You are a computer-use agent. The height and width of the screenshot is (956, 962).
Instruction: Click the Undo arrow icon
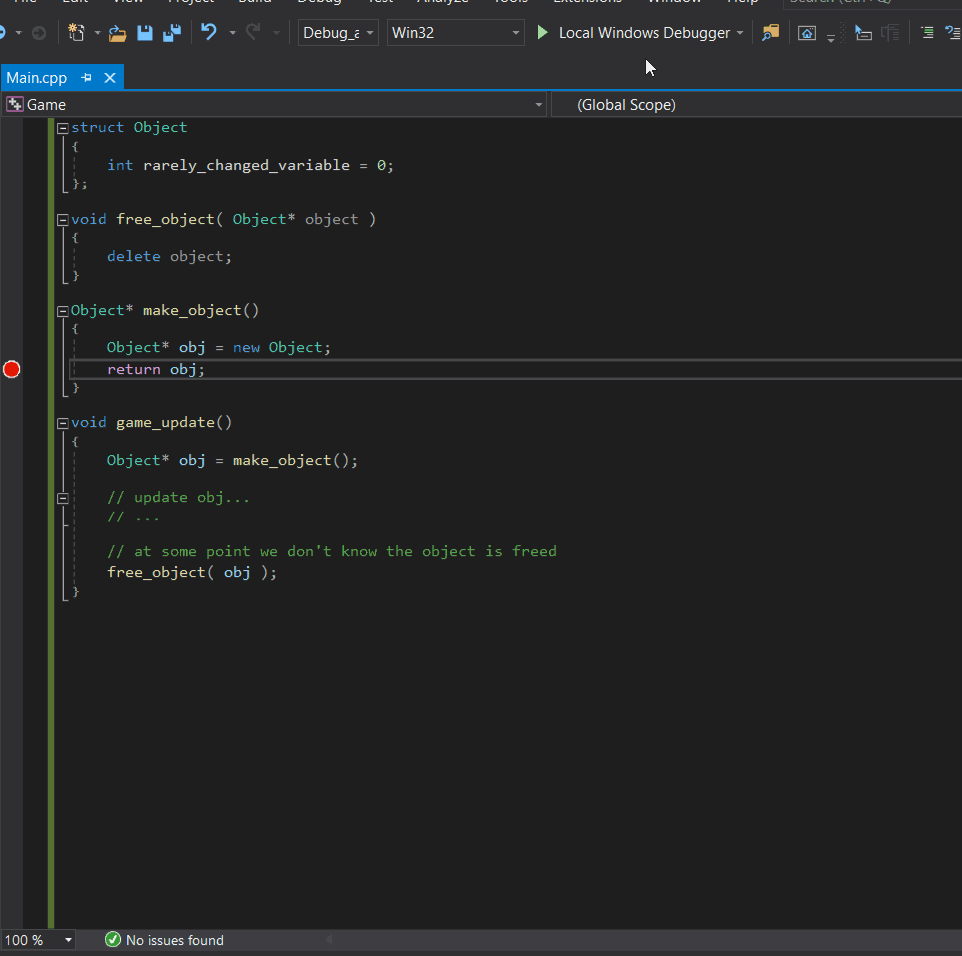[208, 33]
